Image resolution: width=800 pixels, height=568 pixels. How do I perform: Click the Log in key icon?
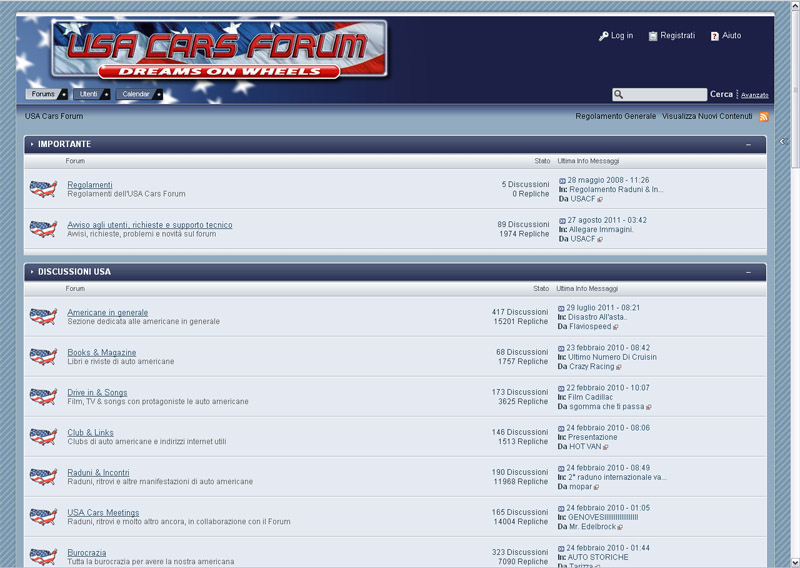(604, 36)
